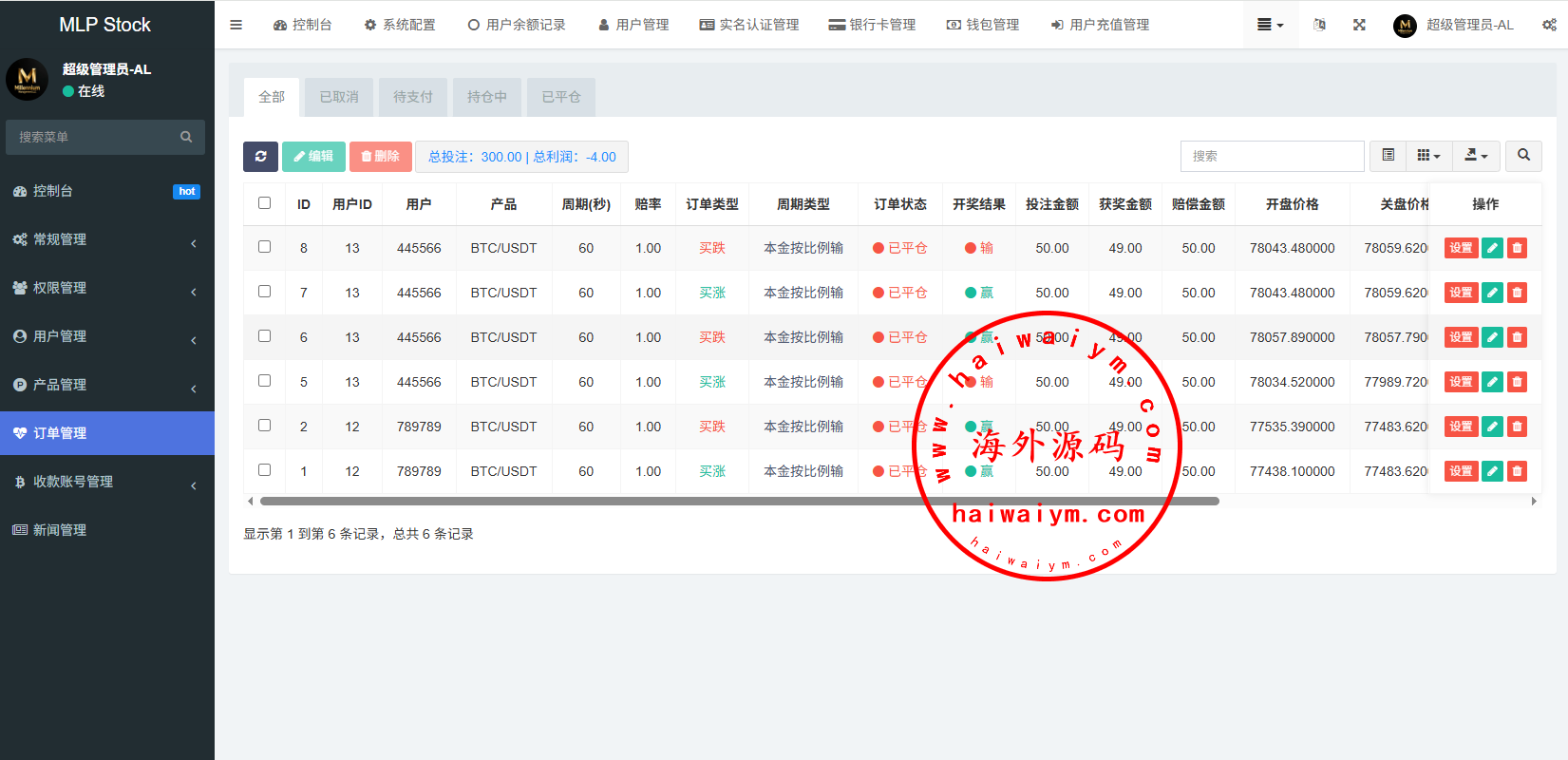Click the fullscreen icon in top bar

(x=1359, y=25)
